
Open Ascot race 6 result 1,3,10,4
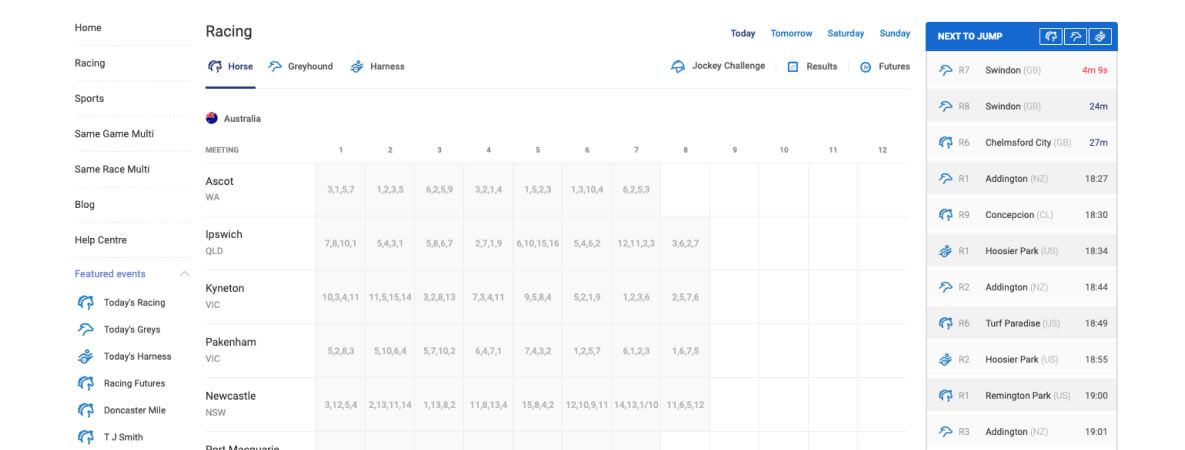coord(587,190)
